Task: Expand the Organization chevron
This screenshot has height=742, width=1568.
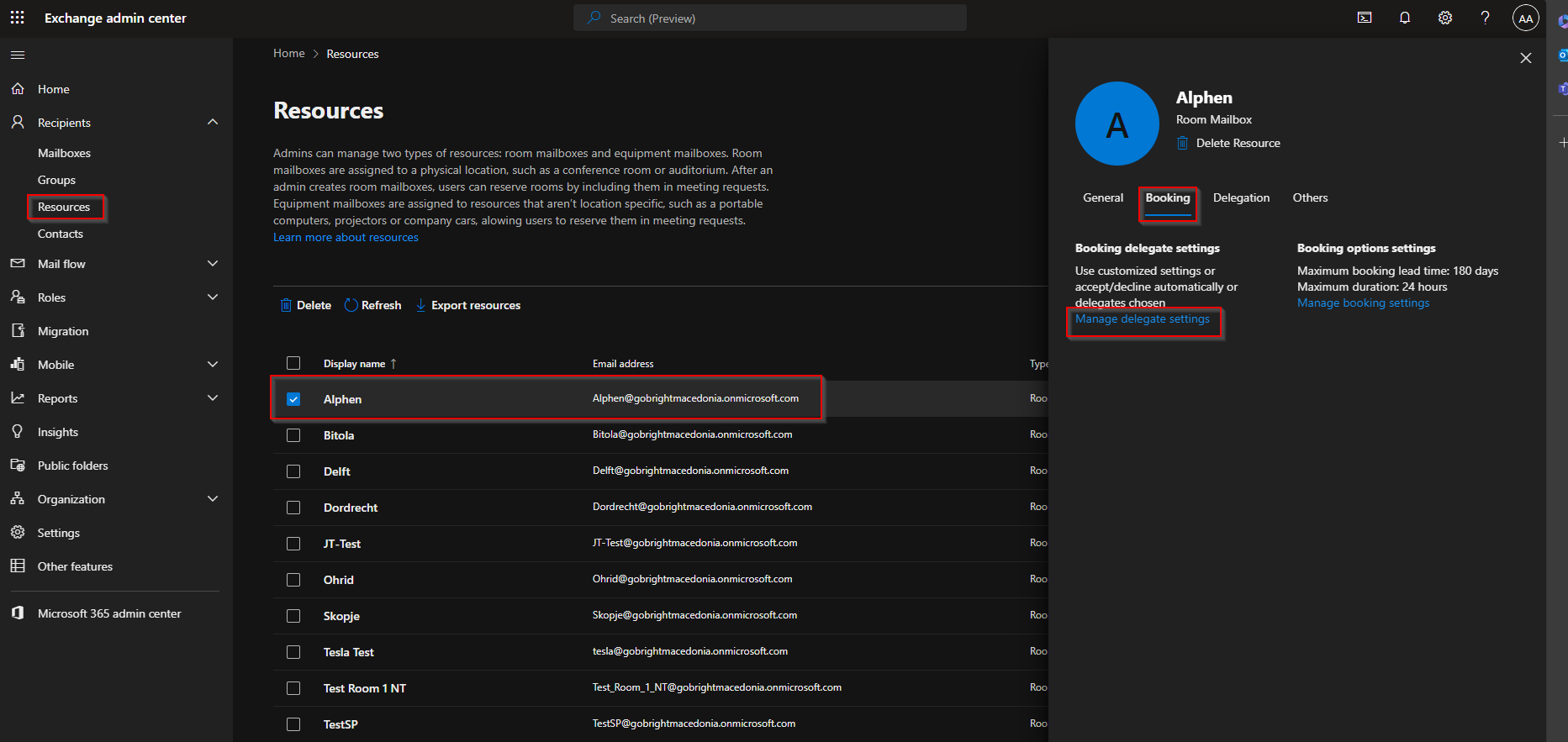Action: coord(213,498)
